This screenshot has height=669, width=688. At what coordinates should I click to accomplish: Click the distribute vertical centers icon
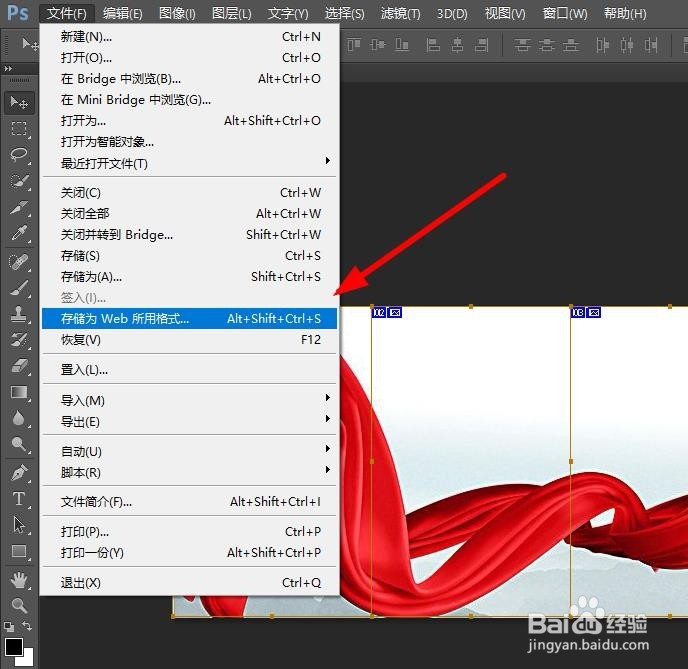point(546,45)
